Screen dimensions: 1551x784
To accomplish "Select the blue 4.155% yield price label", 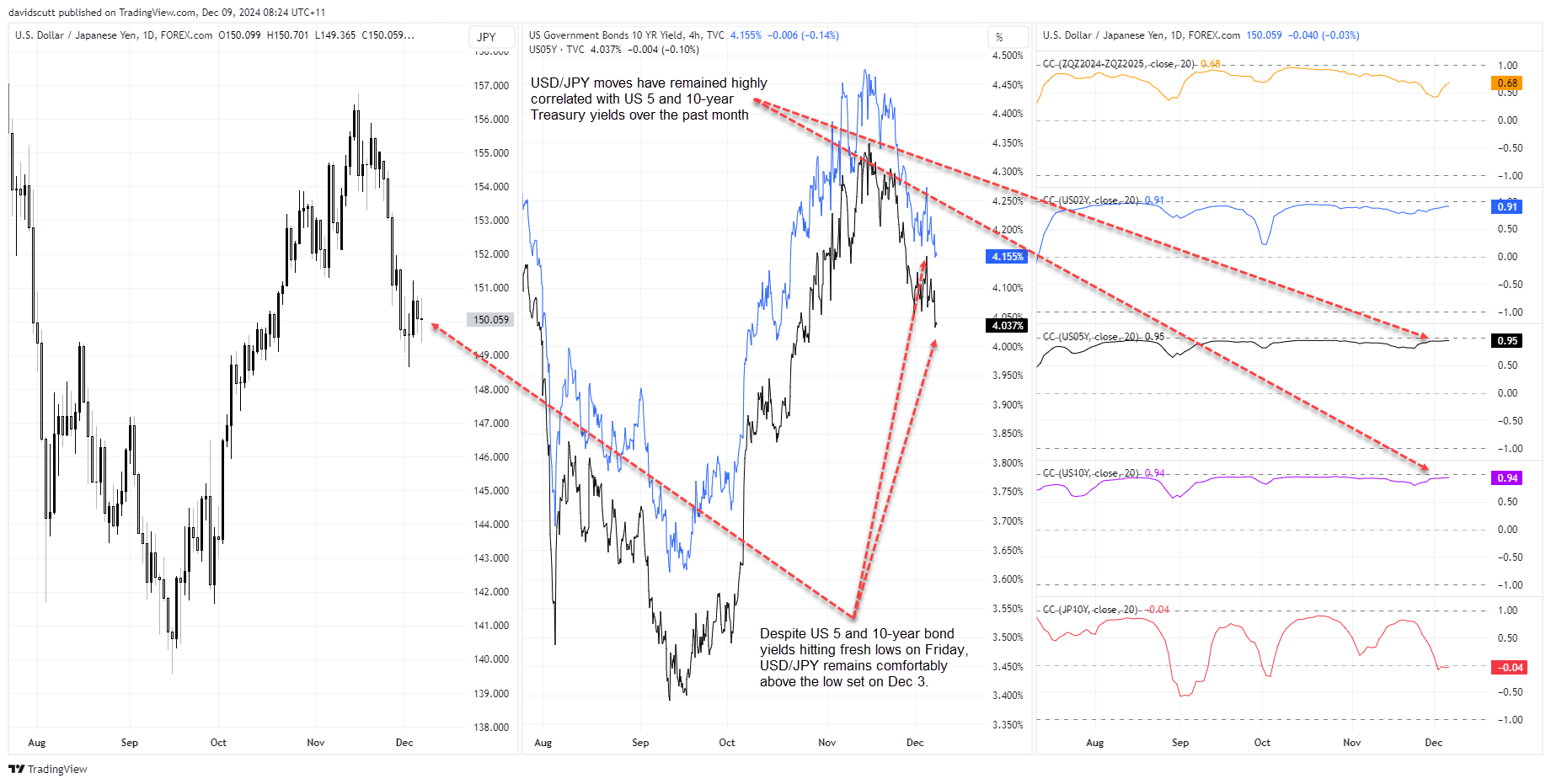I will [1007, 257].
